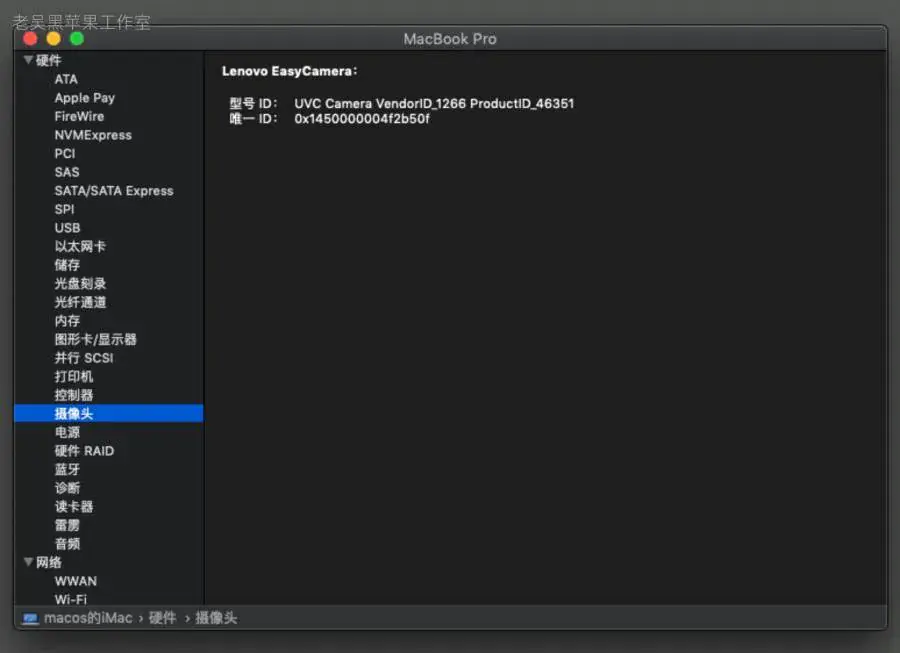Show USB device information
Image resolution: width=900 pixels, height=653 pixels.
tap(67, 228)
